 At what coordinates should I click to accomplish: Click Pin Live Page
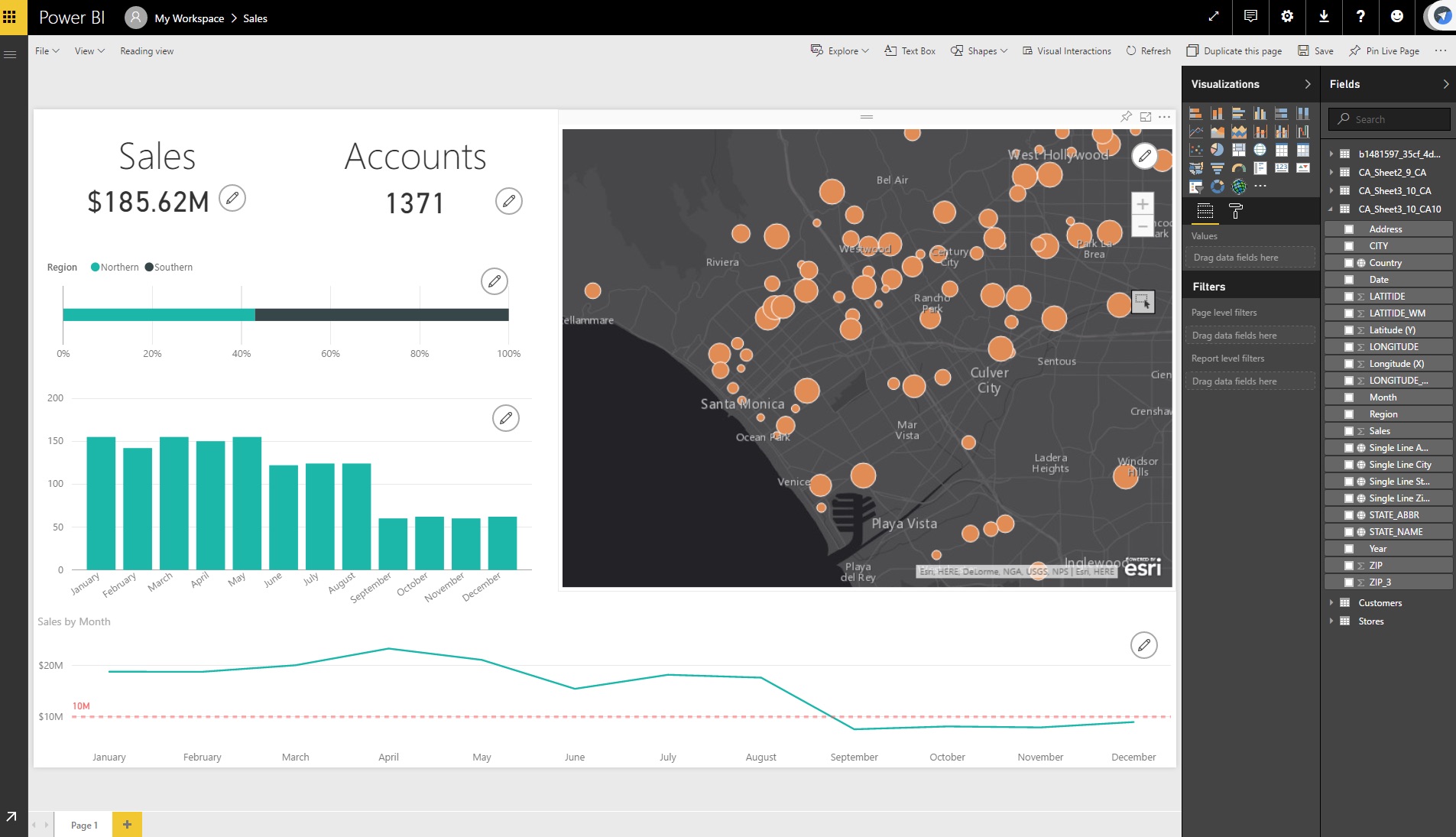tap(1384, 51)
